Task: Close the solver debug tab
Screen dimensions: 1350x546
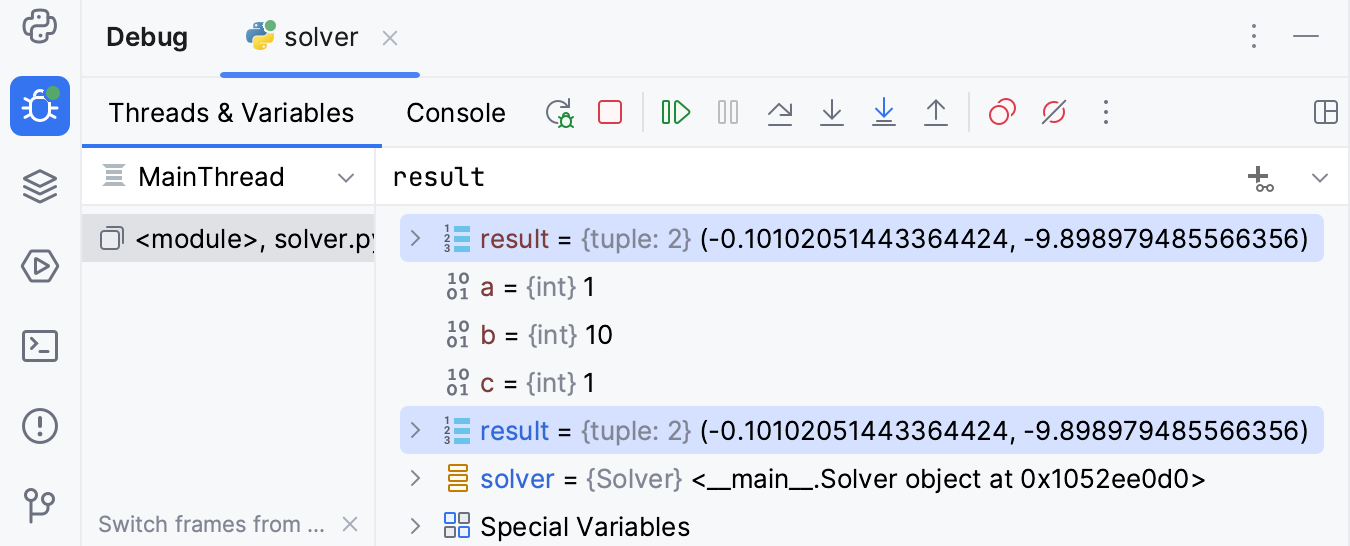Action: (x=390, y=38)
